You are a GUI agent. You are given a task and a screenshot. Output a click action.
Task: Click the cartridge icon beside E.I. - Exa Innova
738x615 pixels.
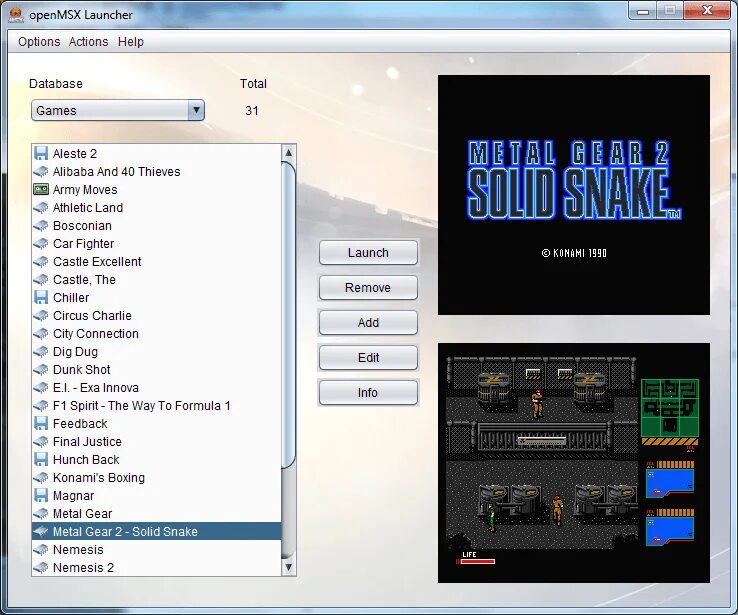(41, 387)
